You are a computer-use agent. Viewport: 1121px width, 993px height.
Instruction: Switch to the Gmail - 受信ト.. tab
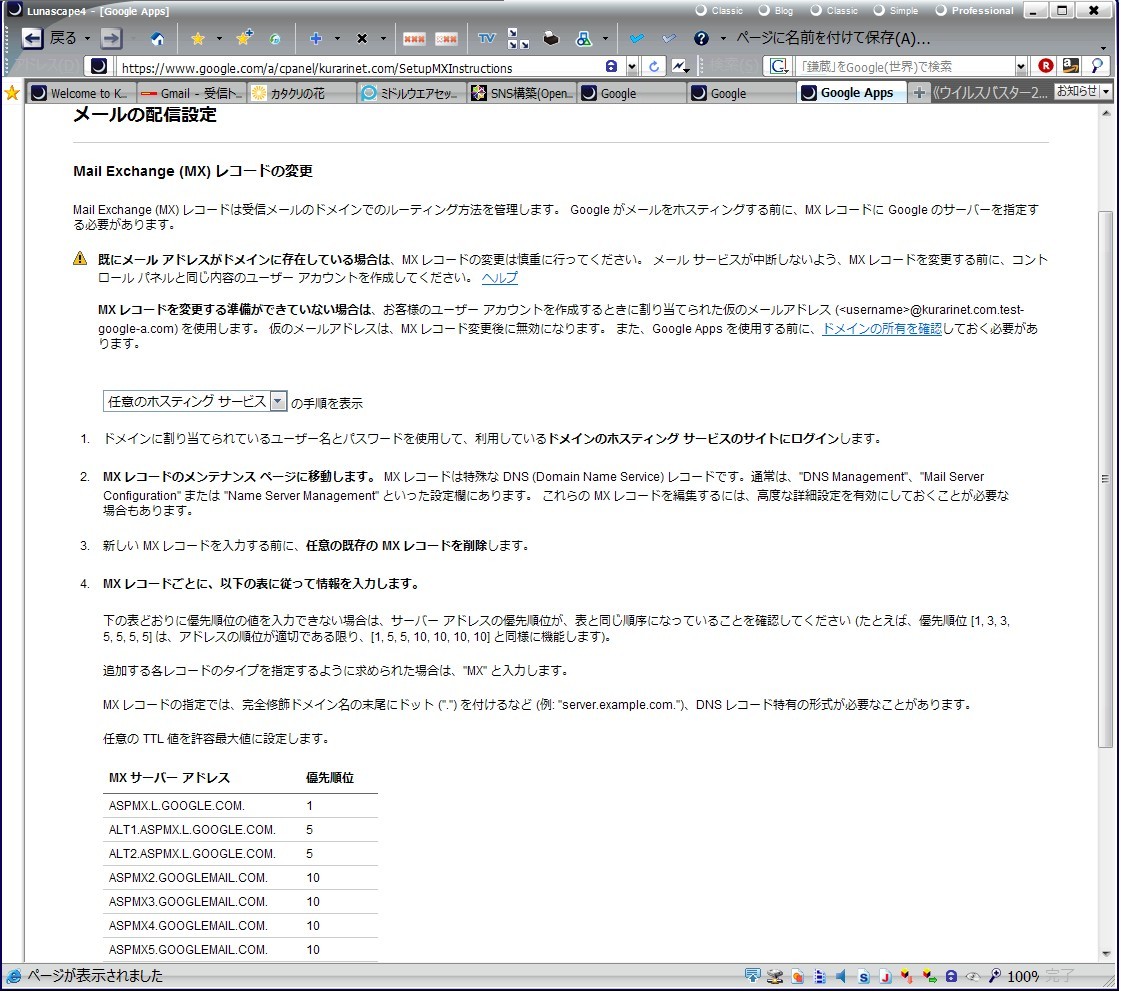pos(192,94)
